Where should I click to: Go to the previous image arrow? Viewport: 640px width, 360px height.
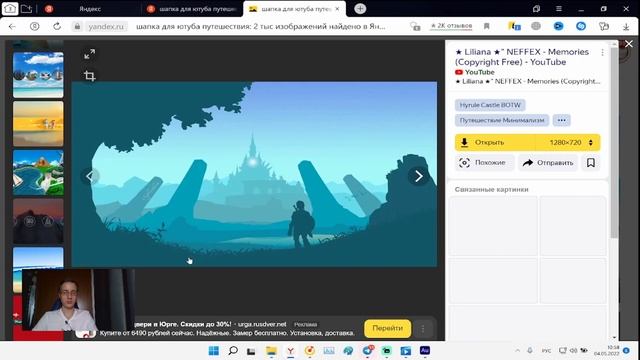(x=90, y=176)
